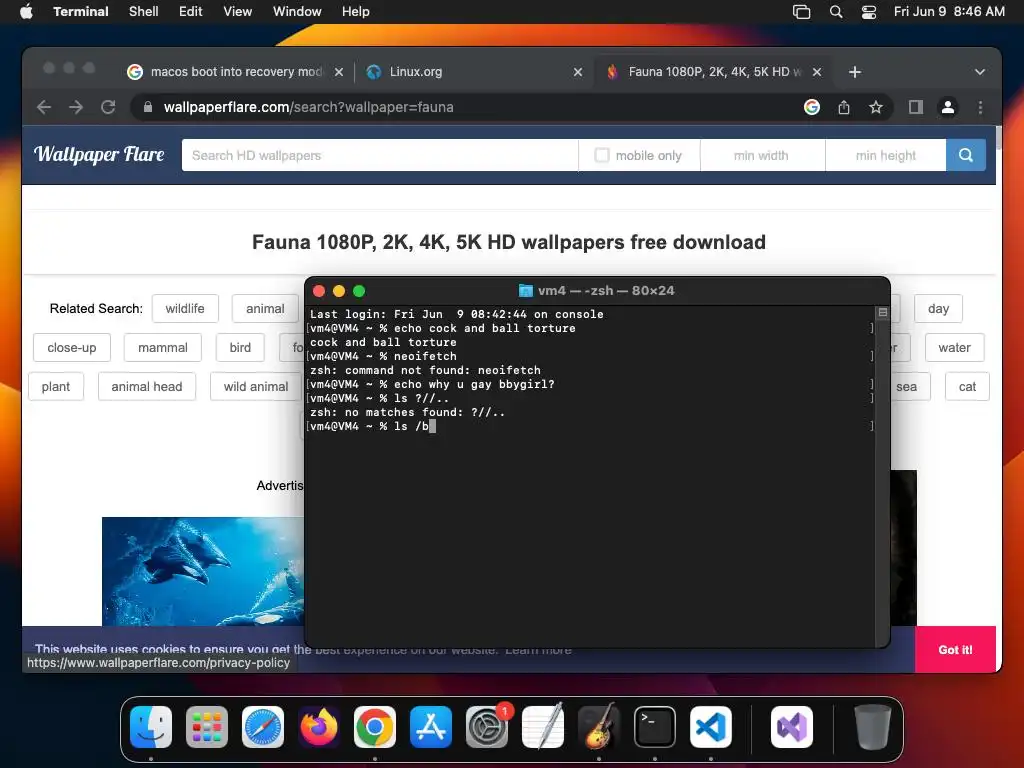Select the cat tag

tap(967, 387)
